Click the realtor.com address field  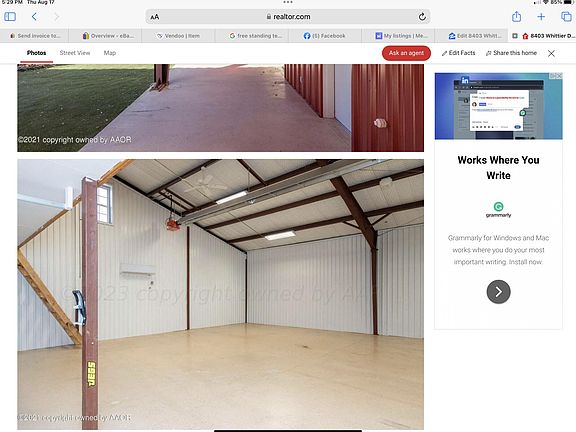288,17
